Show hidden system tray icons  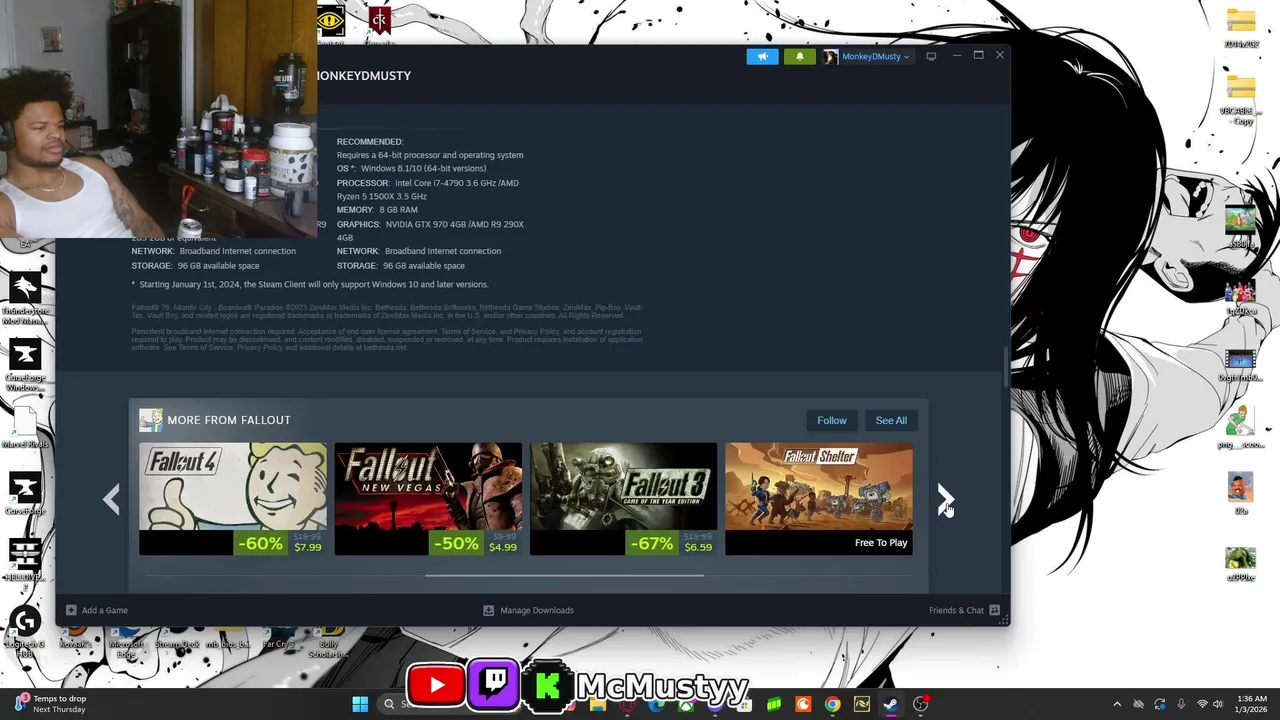[x=1117, y=704]
